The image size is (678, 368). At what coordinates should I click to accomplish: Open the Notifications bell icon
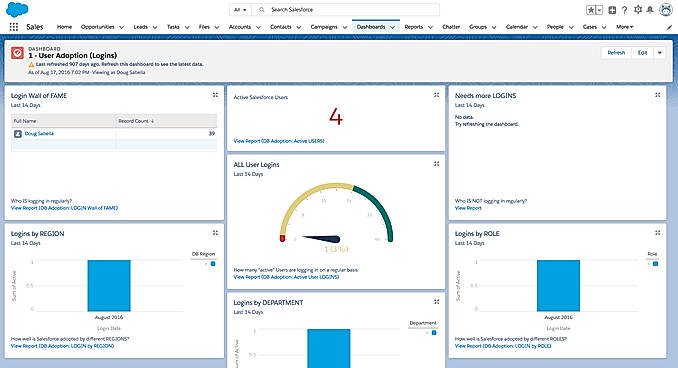(650, 10)
